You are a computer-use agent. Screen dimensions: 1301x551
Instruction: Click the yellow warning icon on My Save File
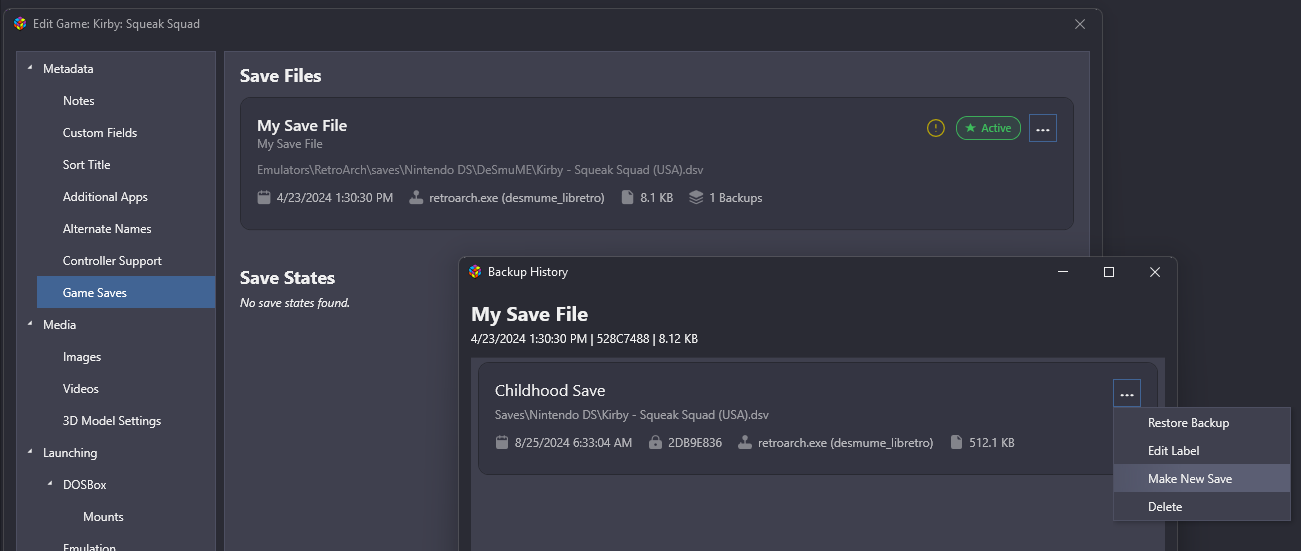pyautogui.click(x=935, y=128)
